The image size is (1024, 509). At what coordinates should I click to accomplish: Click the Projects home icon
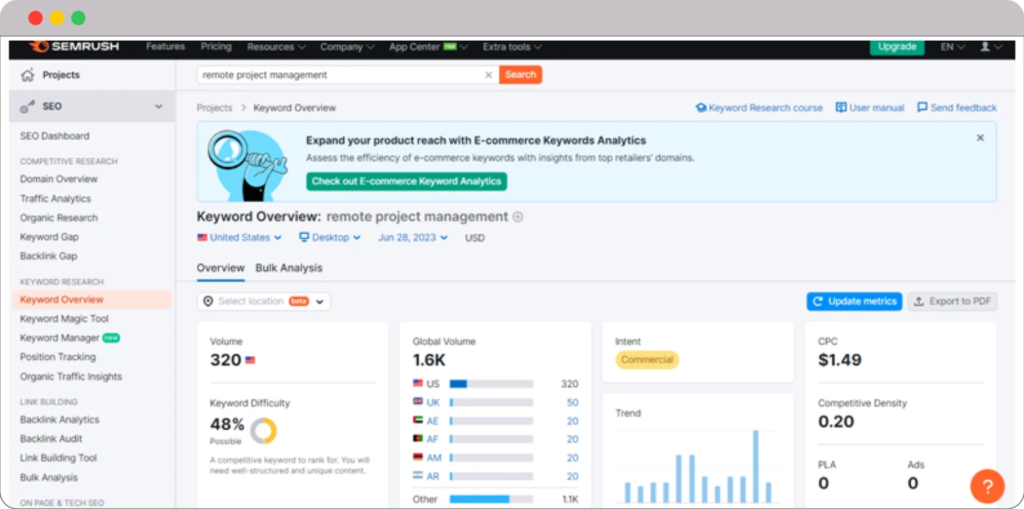tap(27, 75)
